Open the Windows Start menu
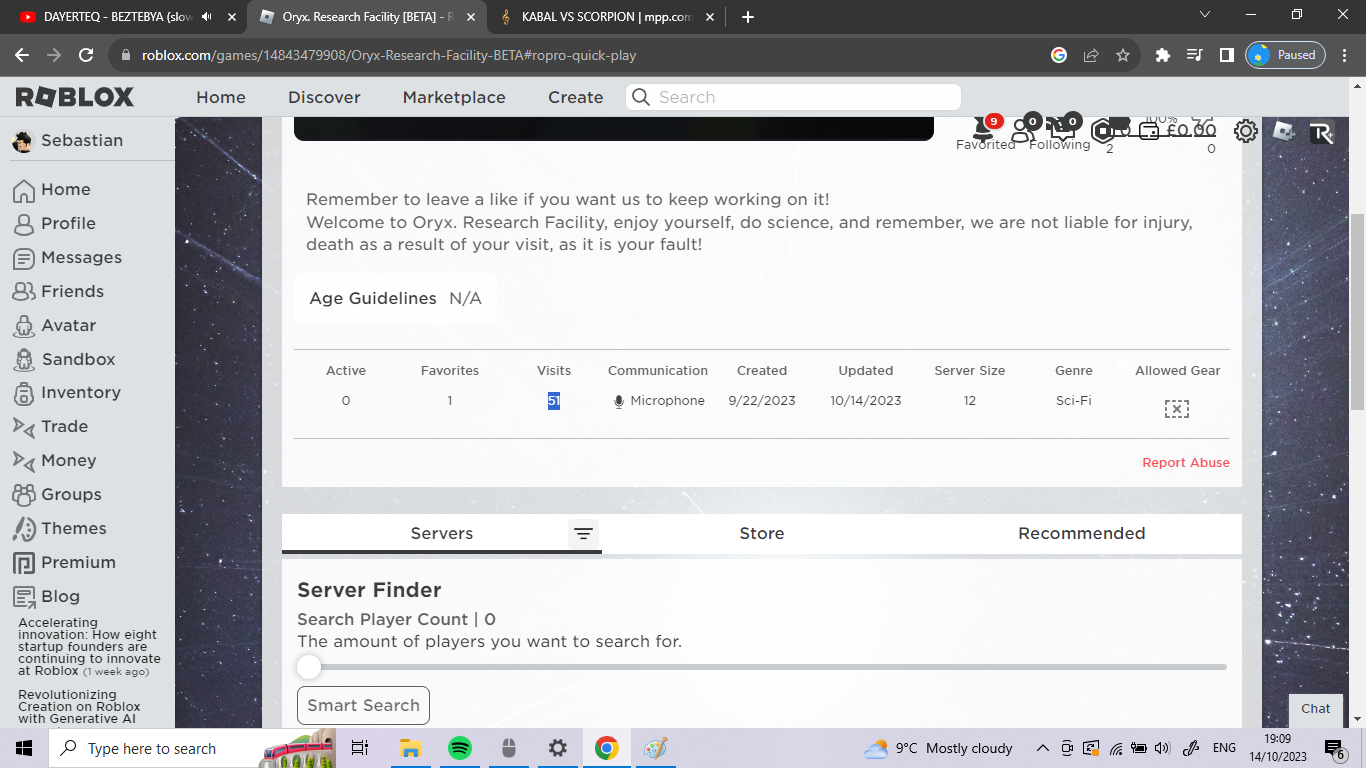 click(23, 748)
